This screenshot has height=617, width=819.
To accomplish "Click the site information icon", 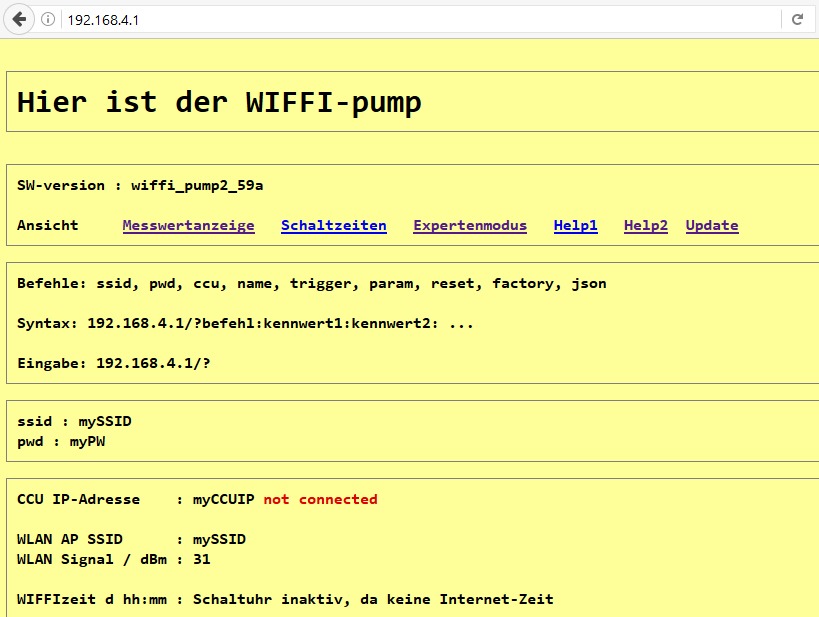I will point(48,20).
